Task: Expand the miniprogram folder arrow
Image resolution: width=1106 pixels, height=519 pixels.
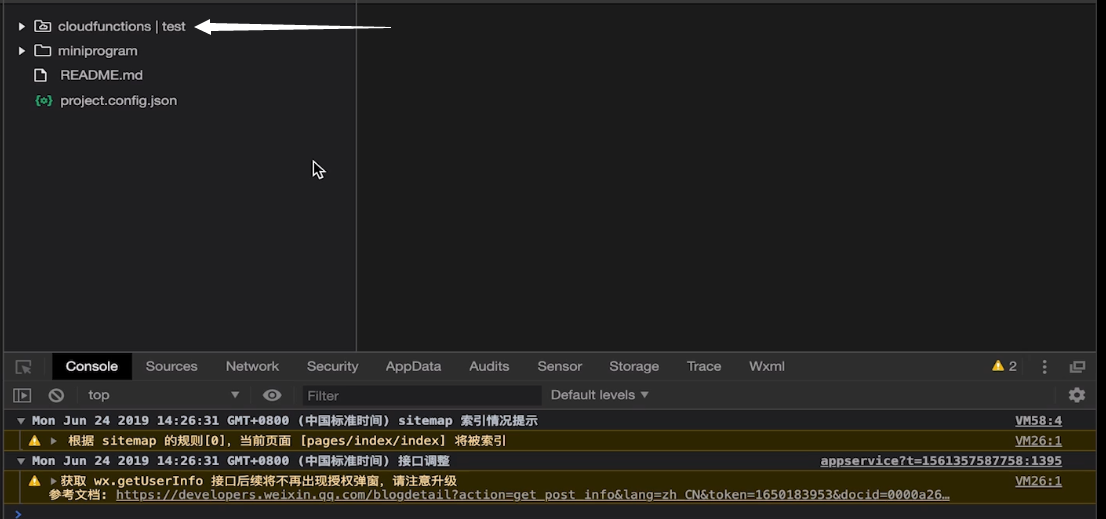Action: 21,51
